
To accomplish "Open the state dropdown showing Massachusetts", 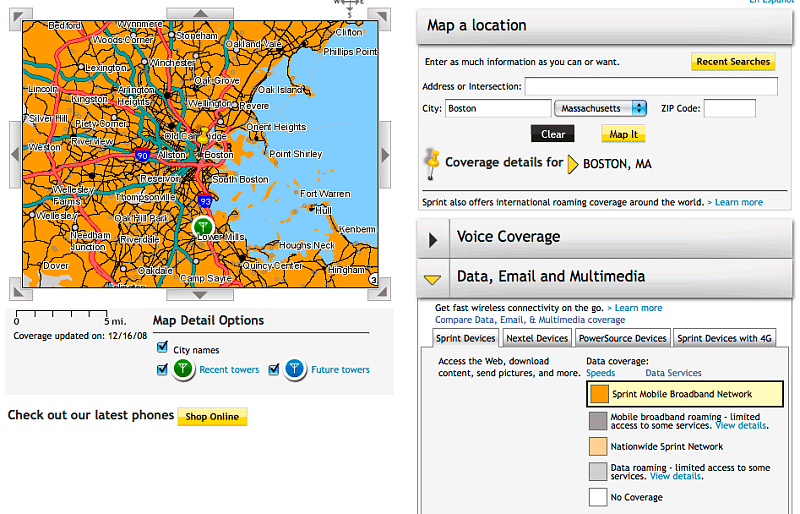I will [601, 108].
